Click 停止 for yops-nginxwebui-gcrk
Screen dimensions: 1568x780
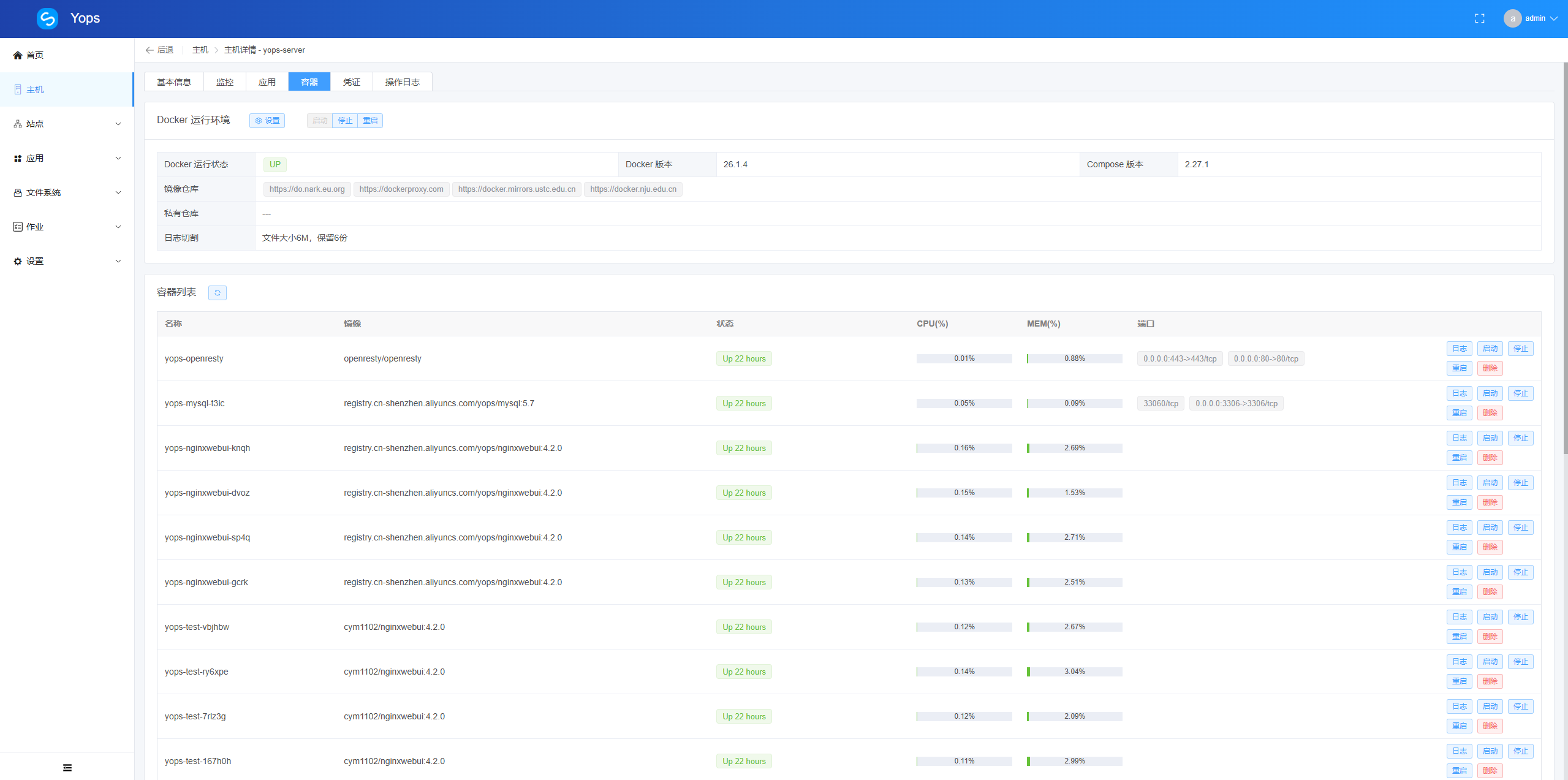[1521, 572]
